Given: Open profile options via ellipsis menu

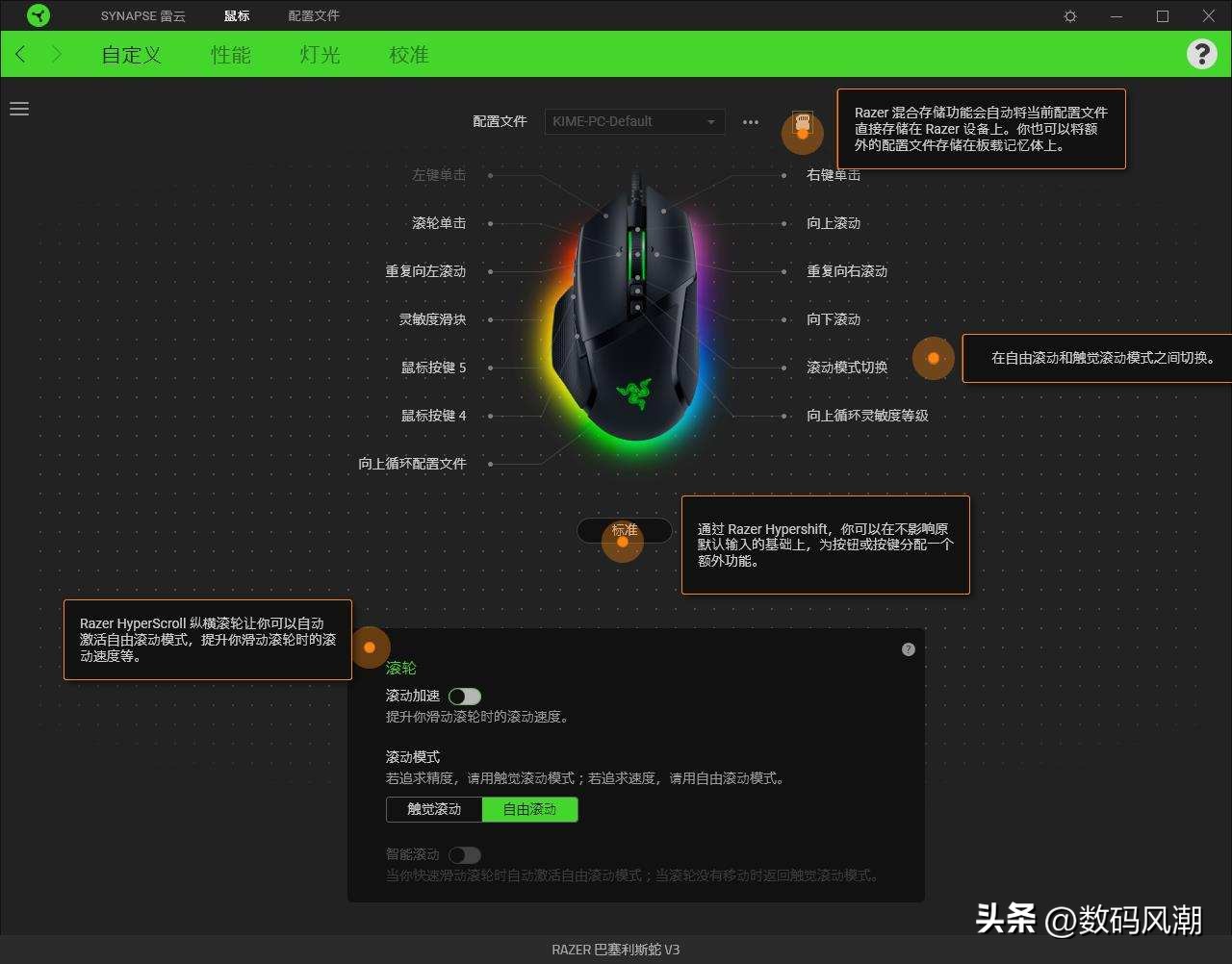Looking at the screenshot, I should (750, 122).
